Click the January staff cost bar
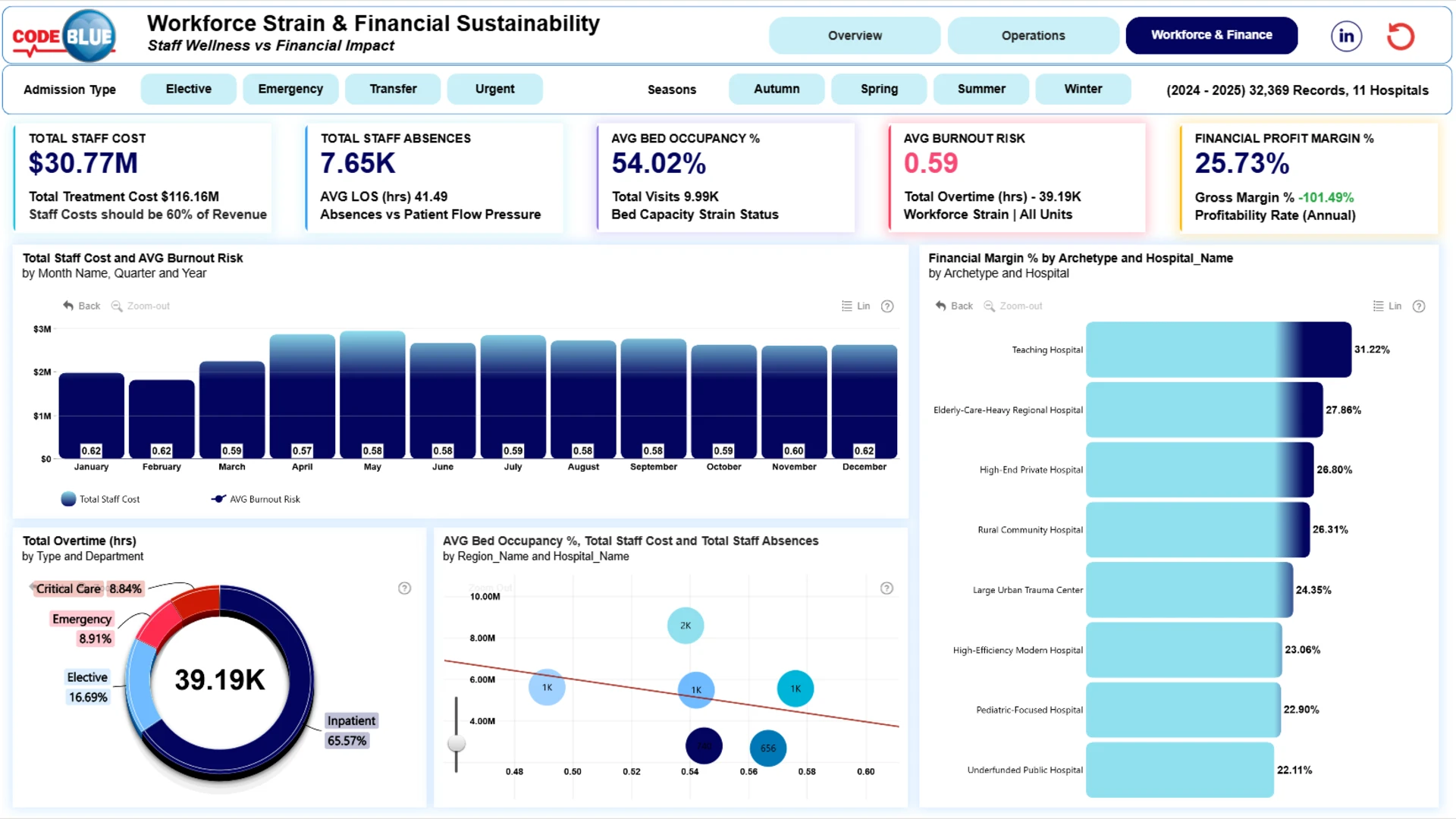The height and width of the screenshot is (819, 1456). (x=91, y=416)
